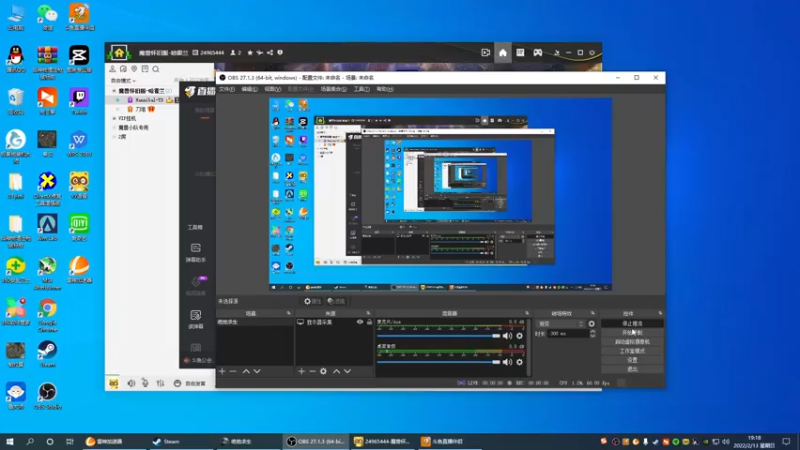The width and height of the screenshot is (800, 450).
Task: Click home icon in voice chat window header
Action: point(503,53)
